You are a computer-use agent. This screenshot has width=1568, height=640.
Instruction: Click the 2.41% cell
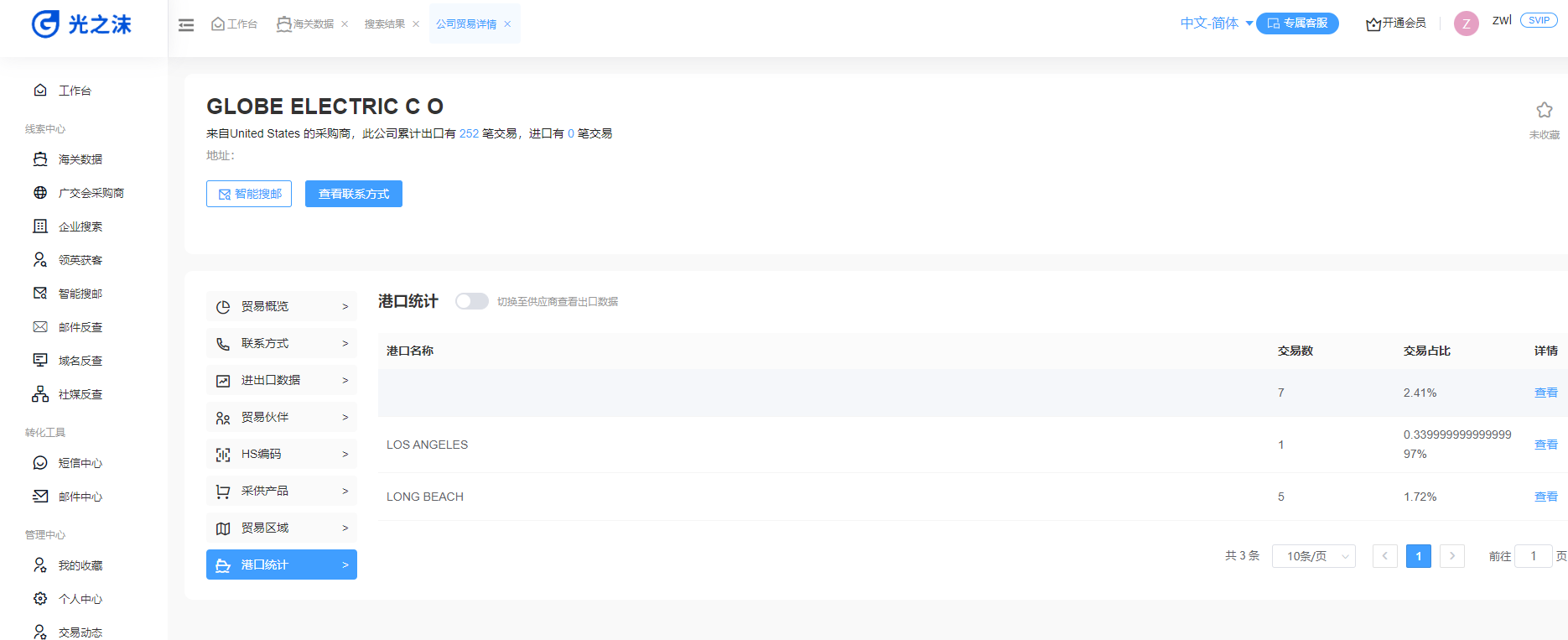1420,393
